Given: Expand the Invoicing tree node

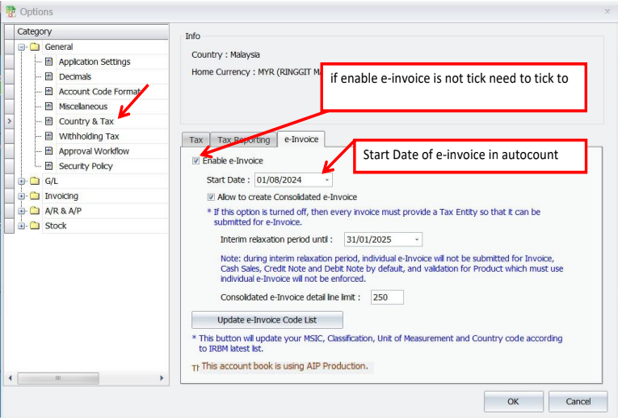Looking at the screenshot, I should [22, 196].
